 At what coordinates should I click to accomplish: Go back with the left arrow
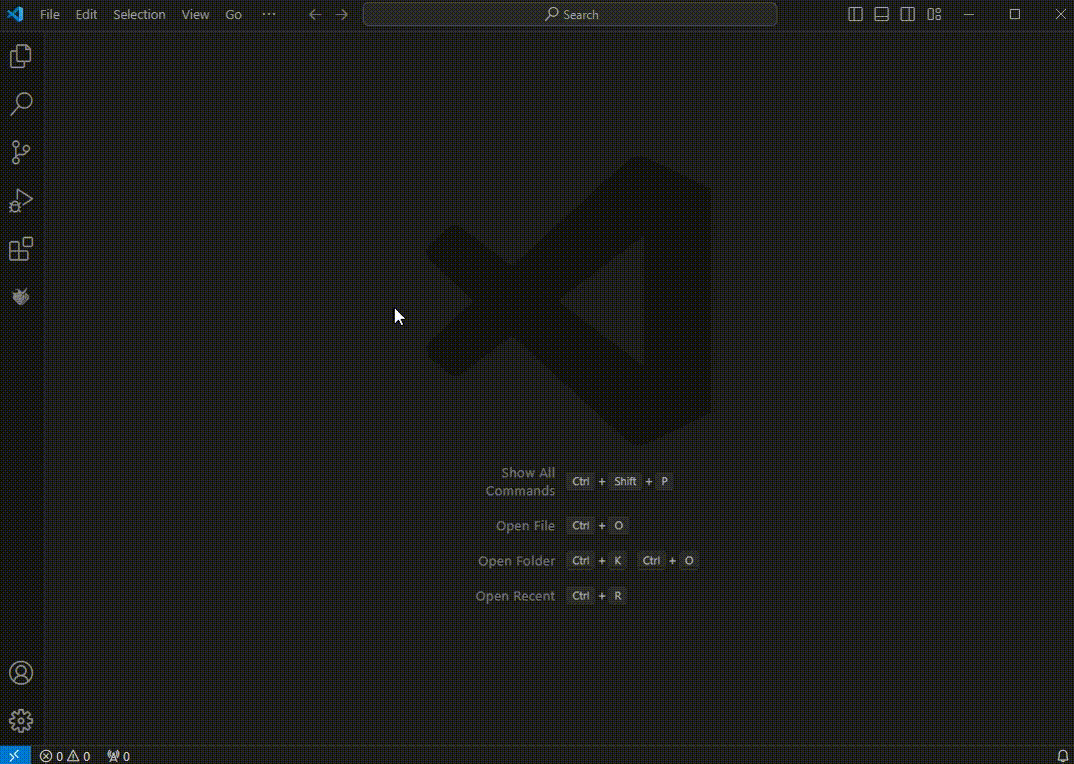click(315, 14)
